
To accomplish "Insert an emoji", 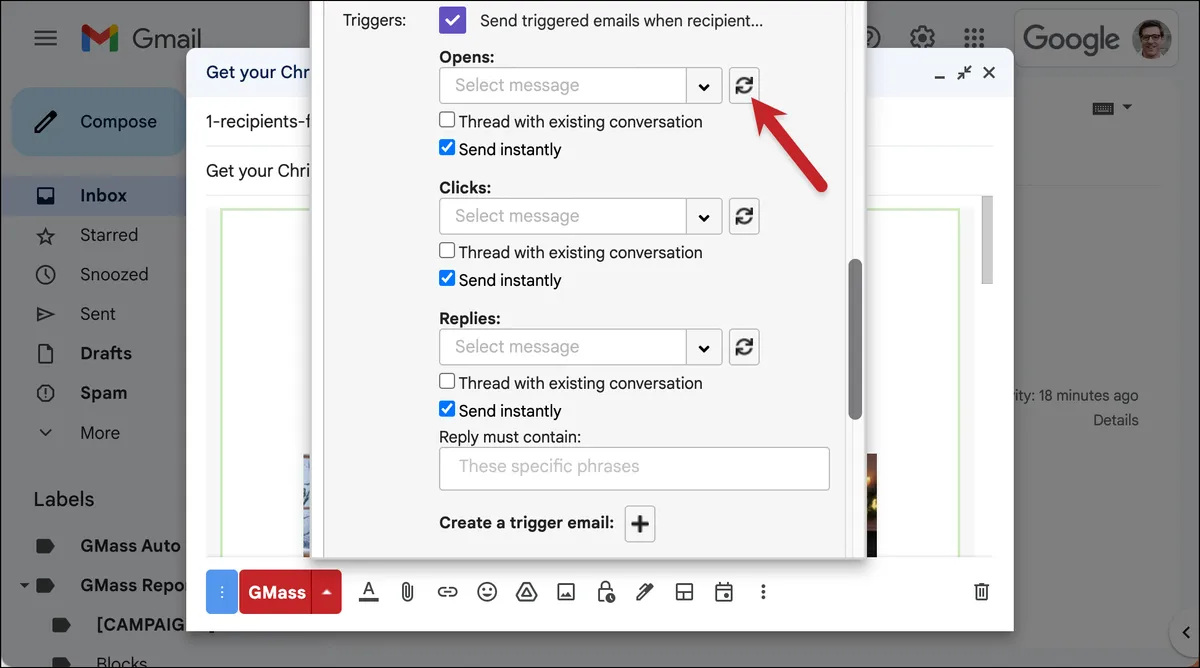I will tap(487, 592).
